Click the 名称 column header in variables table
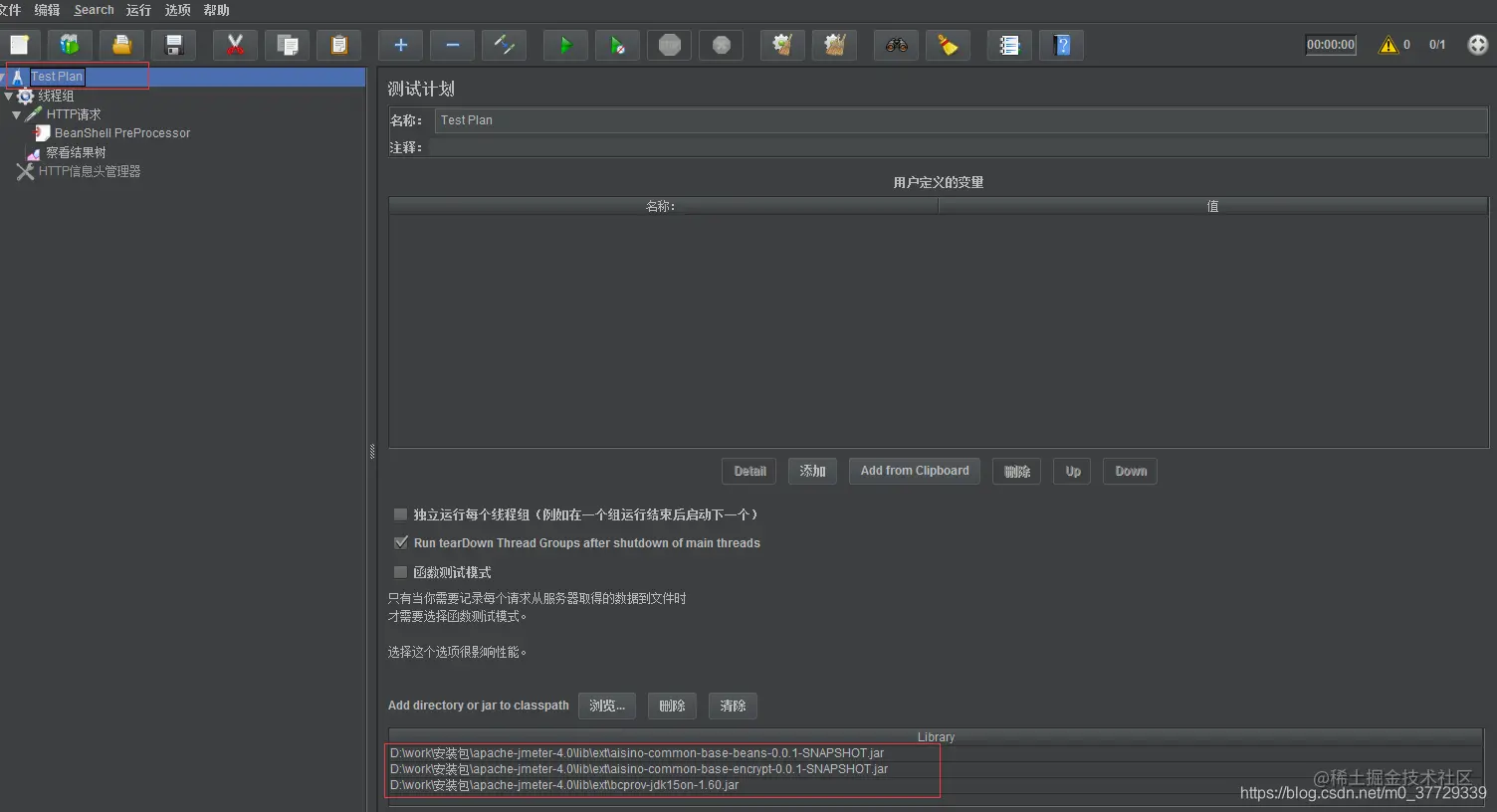1497x812 pixels. click(663, 206)
